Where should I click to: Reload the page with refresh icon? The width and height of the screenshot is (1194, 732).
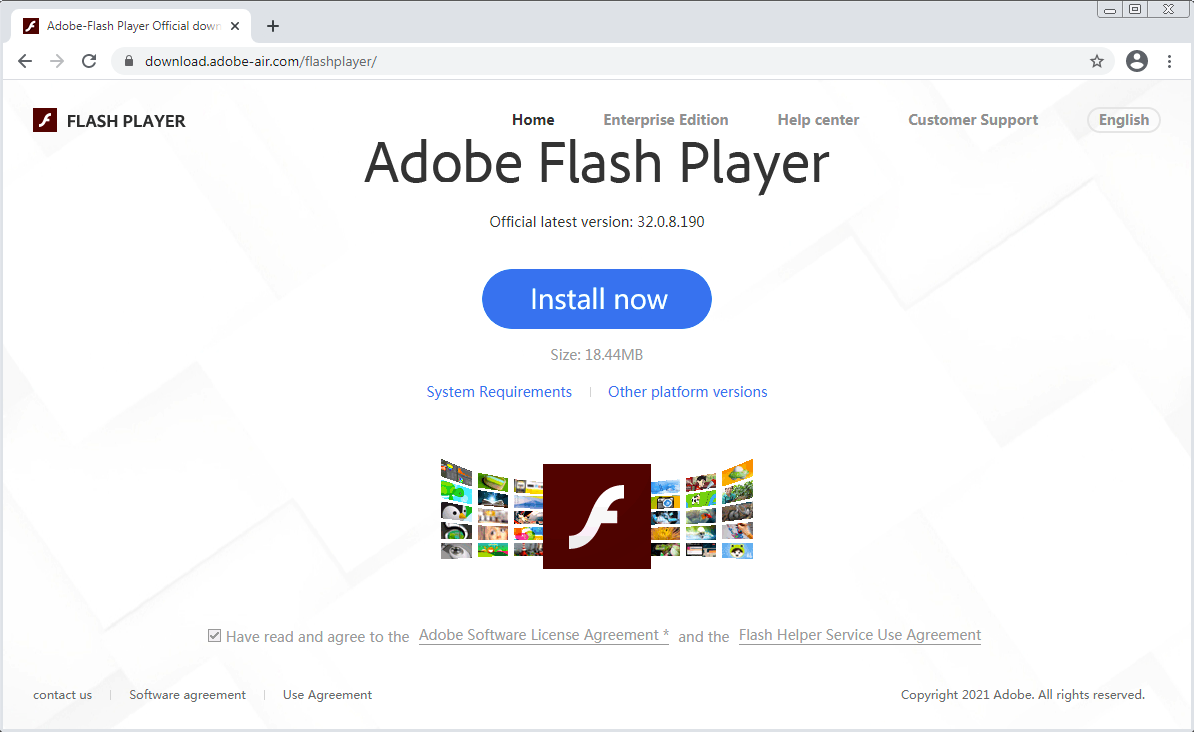[x=89, y=61]
